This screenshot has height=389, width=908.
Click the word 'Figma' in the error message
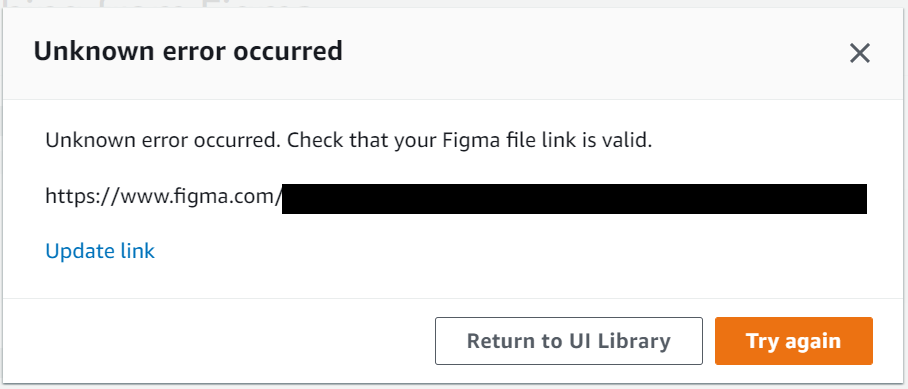pos(460,142)
